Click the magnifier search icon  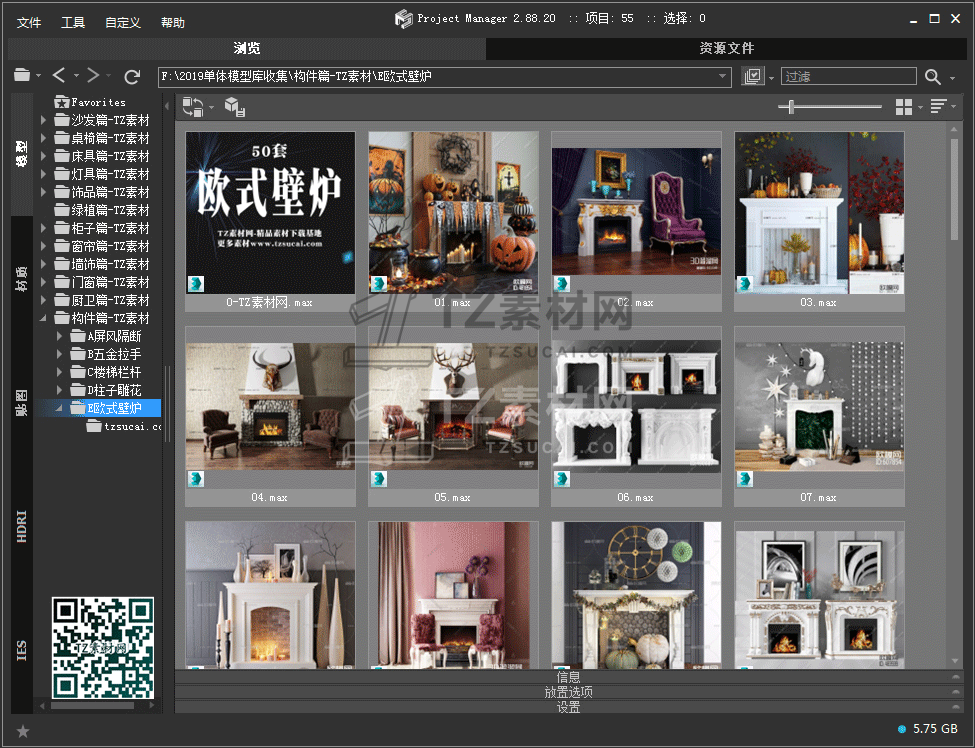[933, 77]
